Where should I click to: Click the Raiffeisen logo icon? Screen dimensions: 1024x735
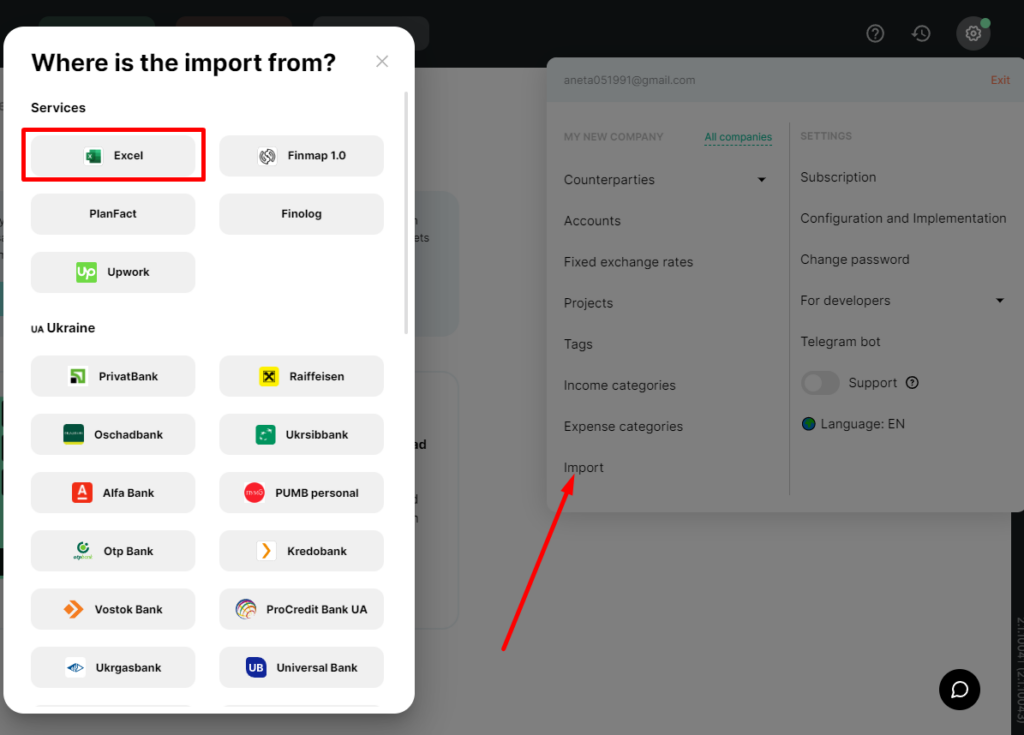pos(269,376)
